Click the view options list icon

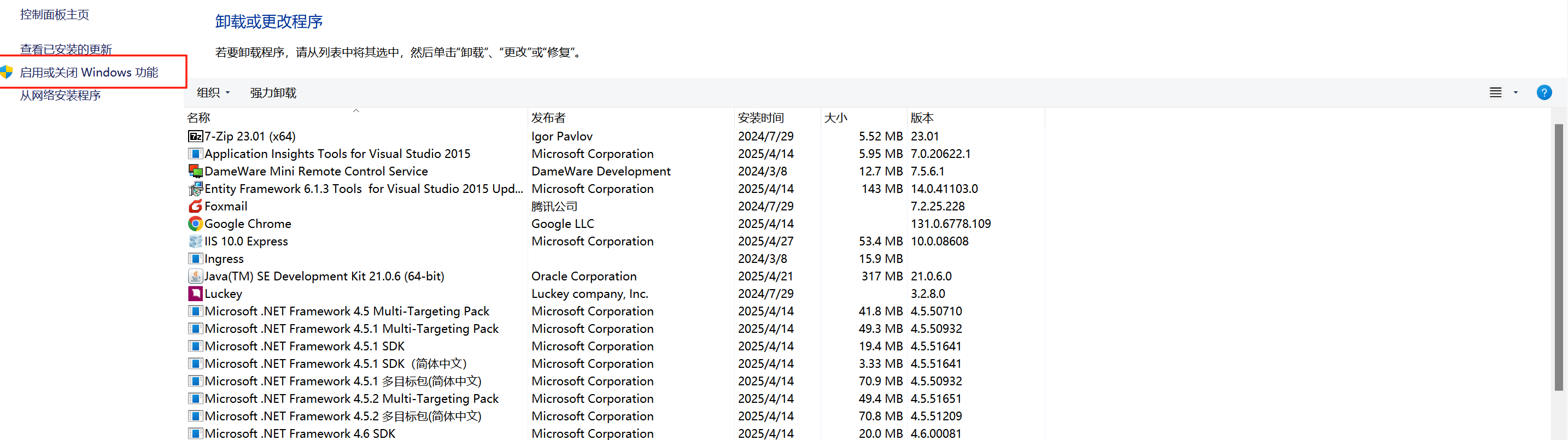coord(1495,92)
